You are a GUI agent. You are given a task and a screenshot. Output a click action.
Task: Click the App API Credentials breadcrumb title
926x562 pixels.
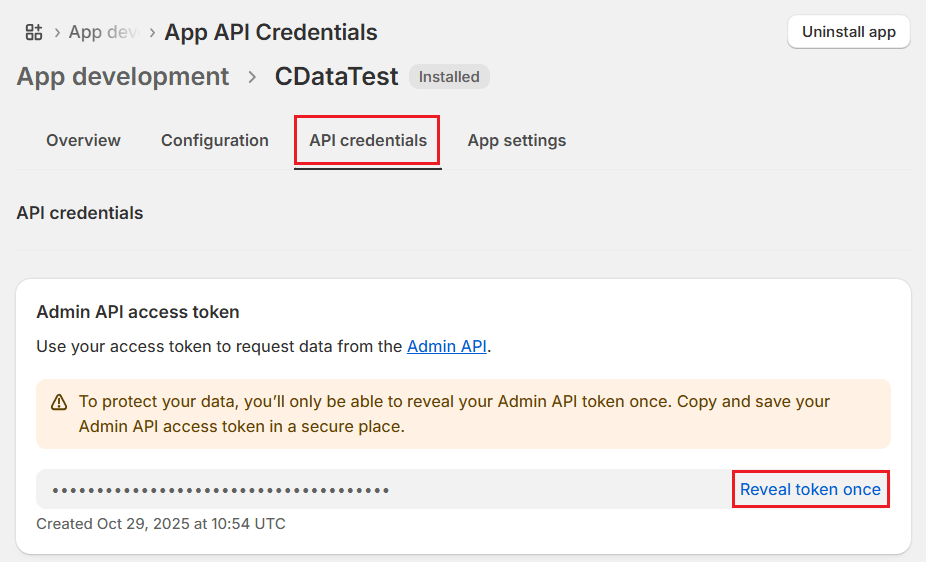point(271,32)
